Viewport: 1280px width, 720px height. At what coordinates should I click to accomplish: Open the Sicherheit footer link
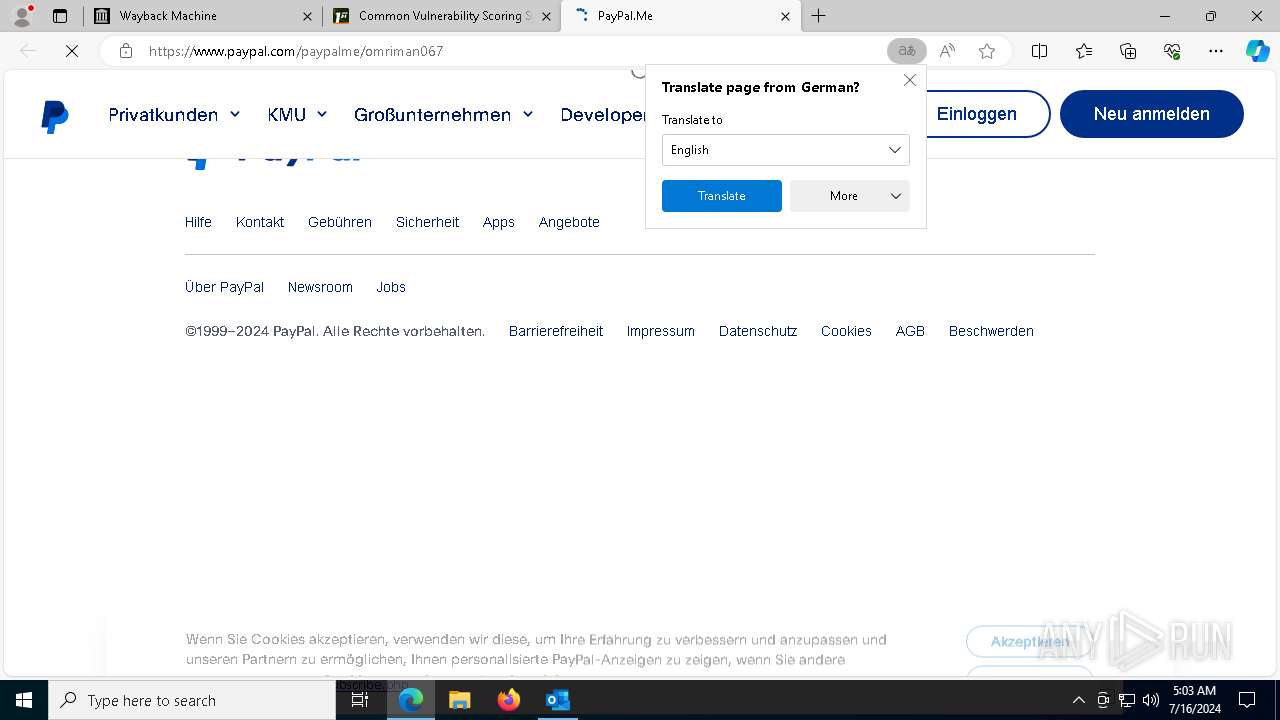[427, 222]
